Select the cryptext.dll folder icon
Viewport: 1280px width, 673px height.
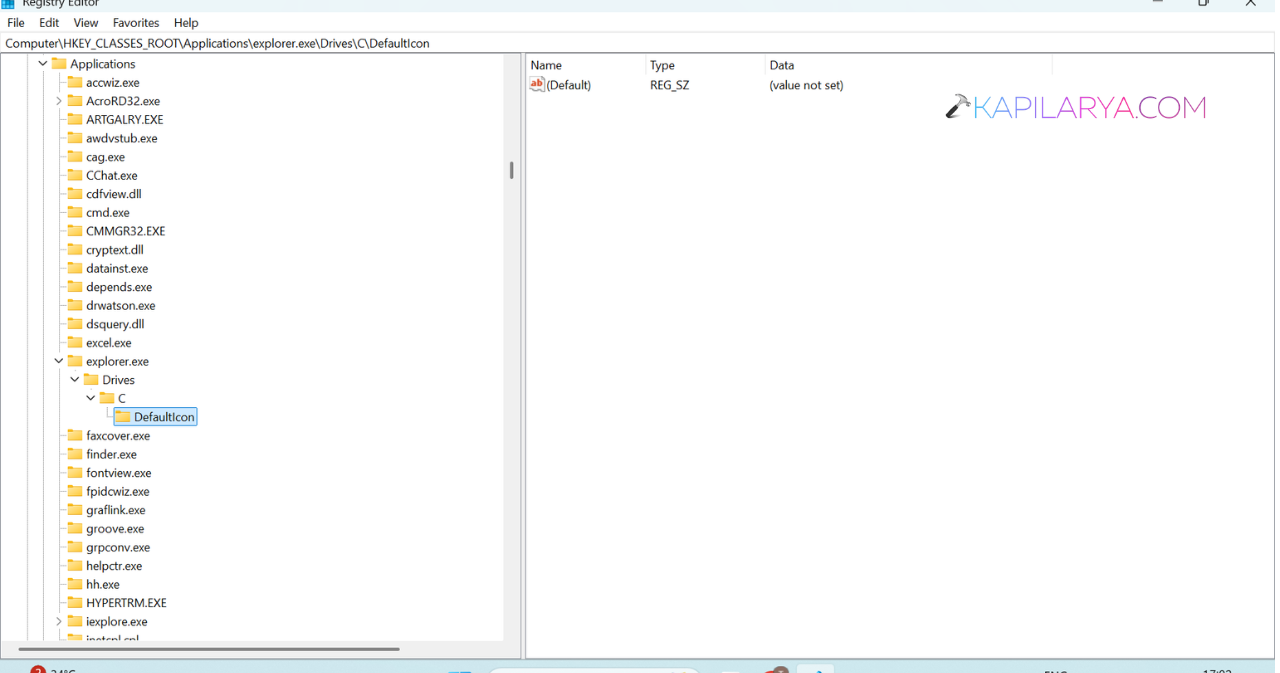[75, 250]
